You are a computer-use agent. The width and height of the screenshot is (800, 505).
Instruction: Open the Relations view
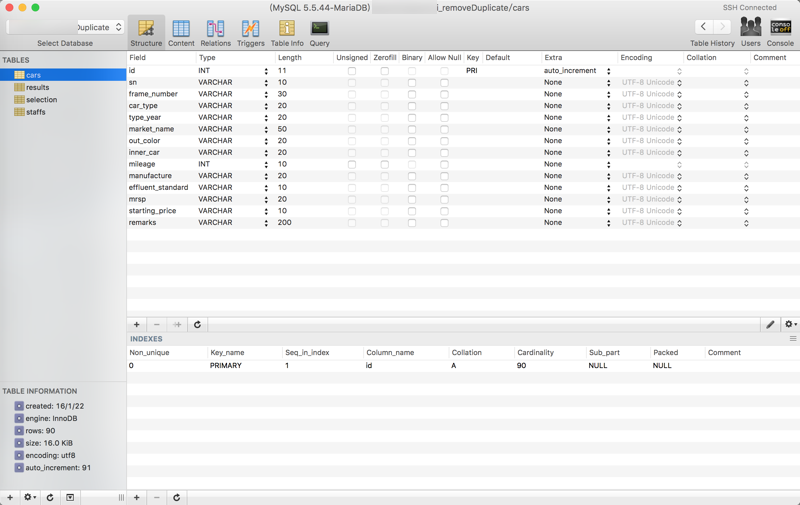point(215,33)
